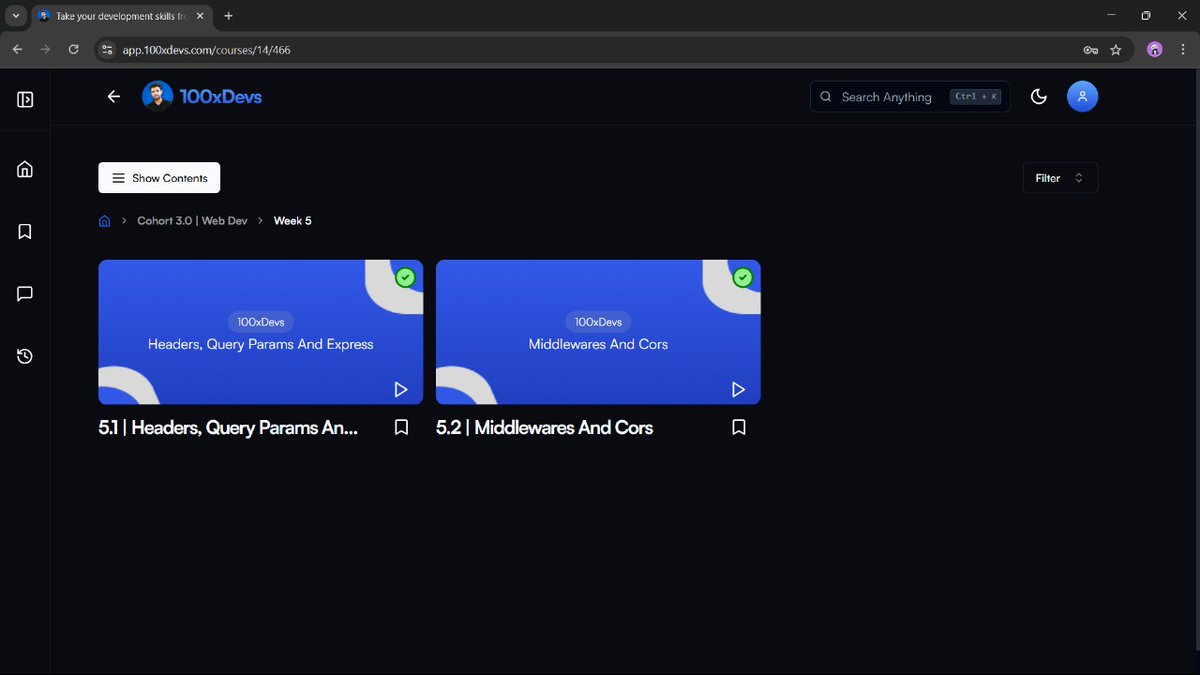Click the 100xDevs brand name link

(x=221, y=96)
